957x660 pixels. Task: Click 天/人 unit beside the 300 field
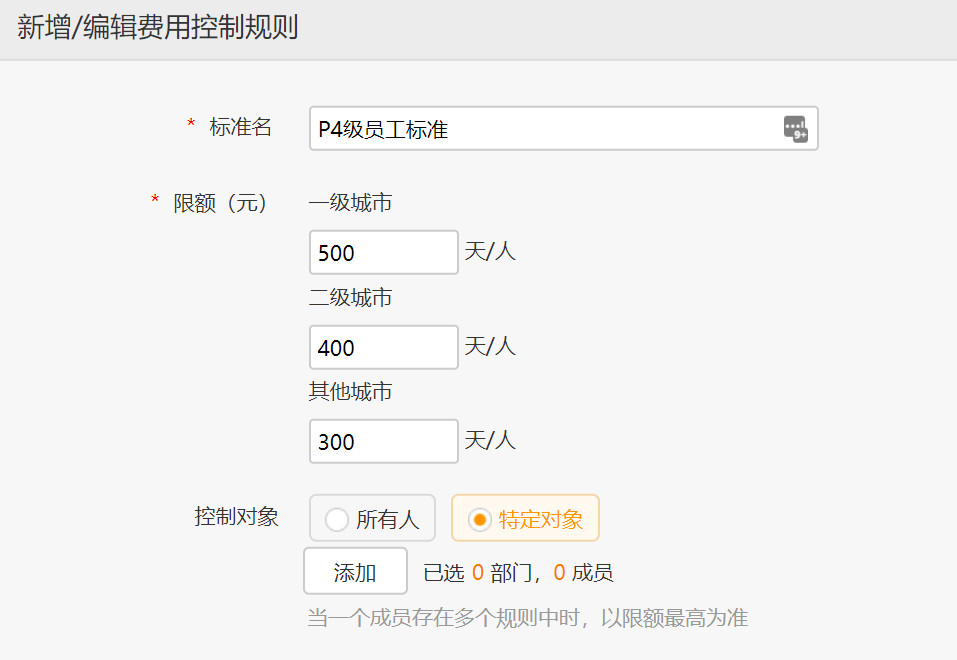pos(490,440)
